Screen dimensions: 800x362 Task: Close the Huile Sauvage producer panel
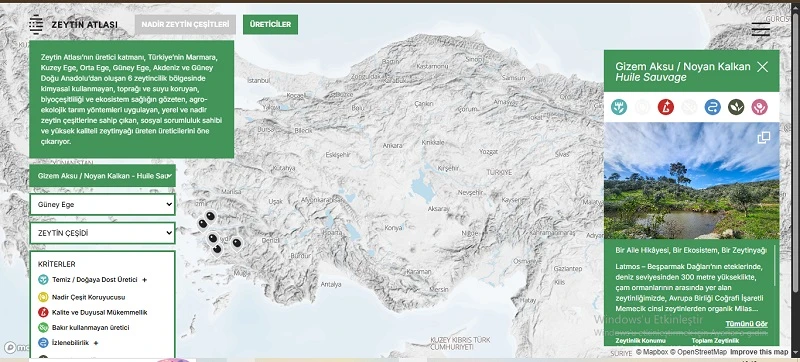click(x=762, y=67)
